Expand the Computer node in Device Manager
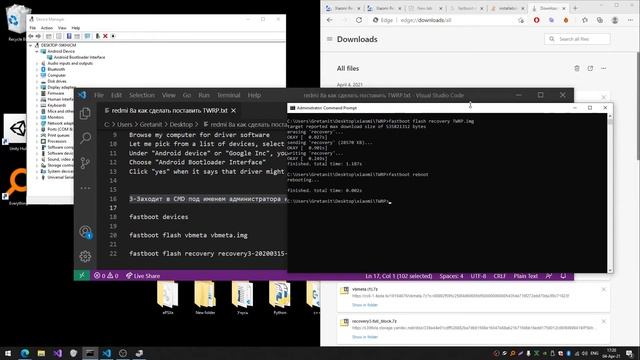The image size is (640, 360). [37, 75]
